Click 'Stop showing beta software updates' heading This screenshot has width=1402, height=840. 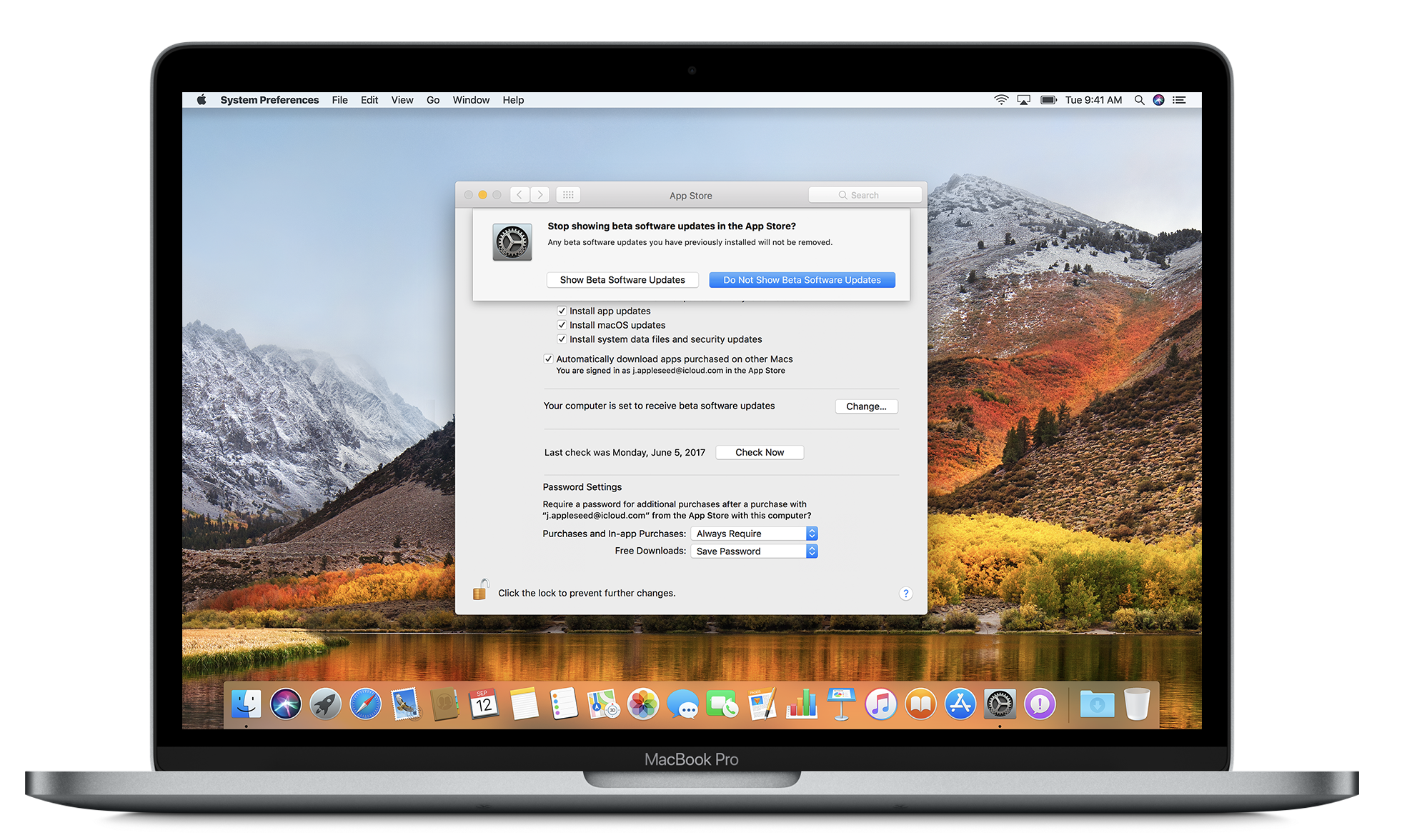672,226
